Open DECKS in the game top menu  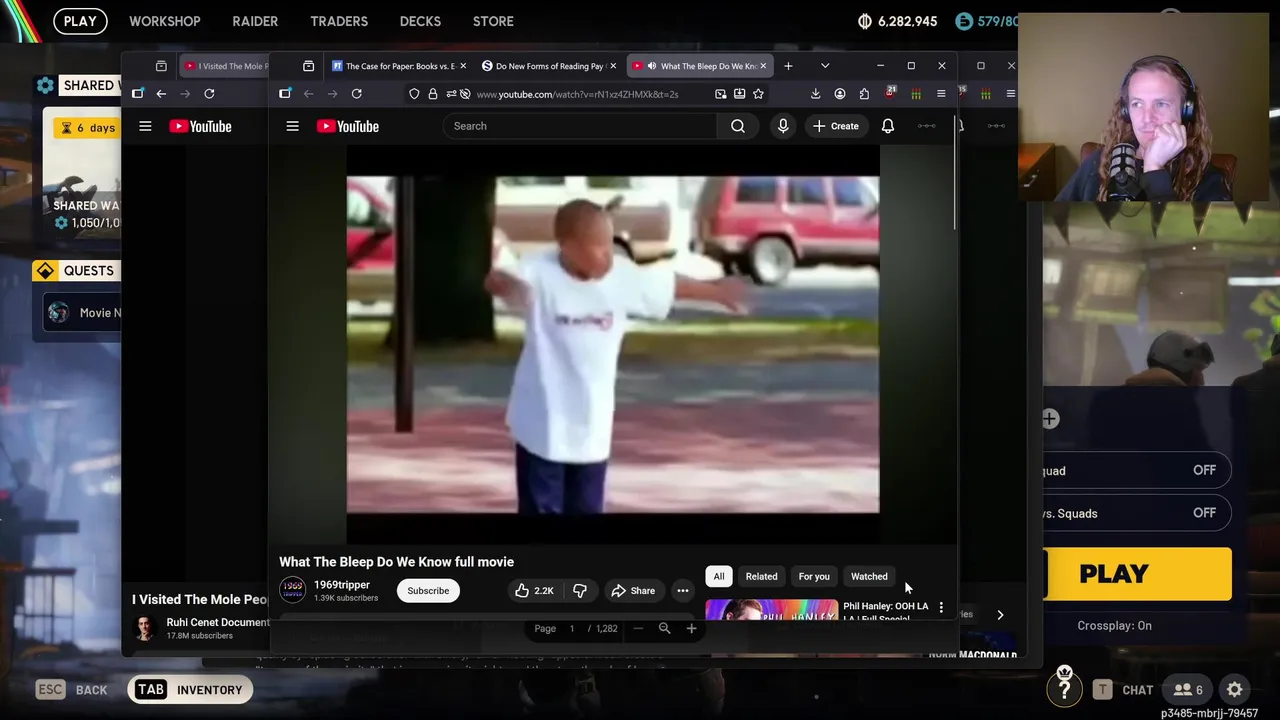pyautogui.click(x=420, y=21)
